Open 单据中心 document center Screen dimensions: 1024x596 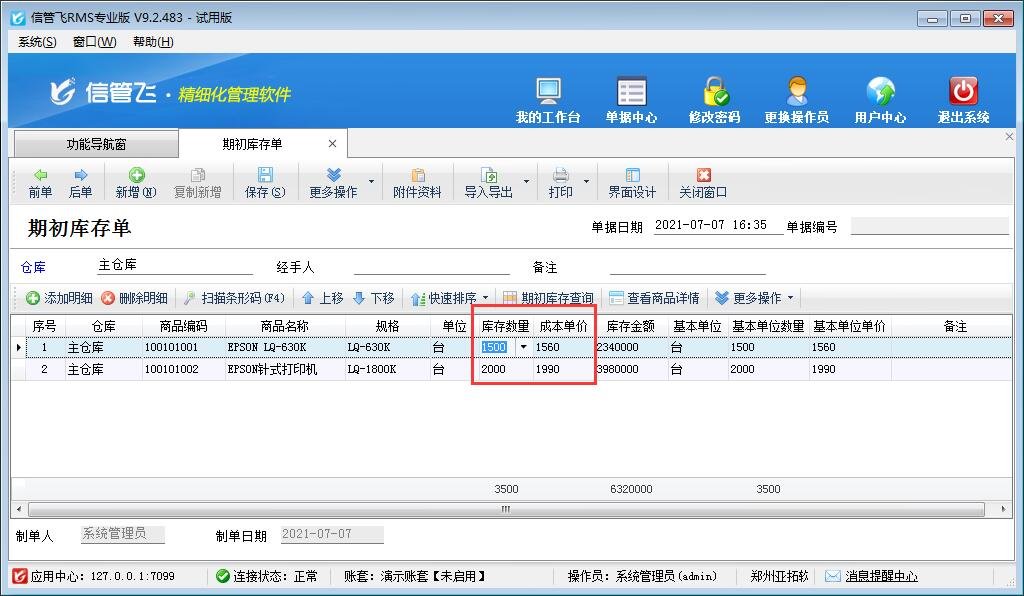pos(631,100)
